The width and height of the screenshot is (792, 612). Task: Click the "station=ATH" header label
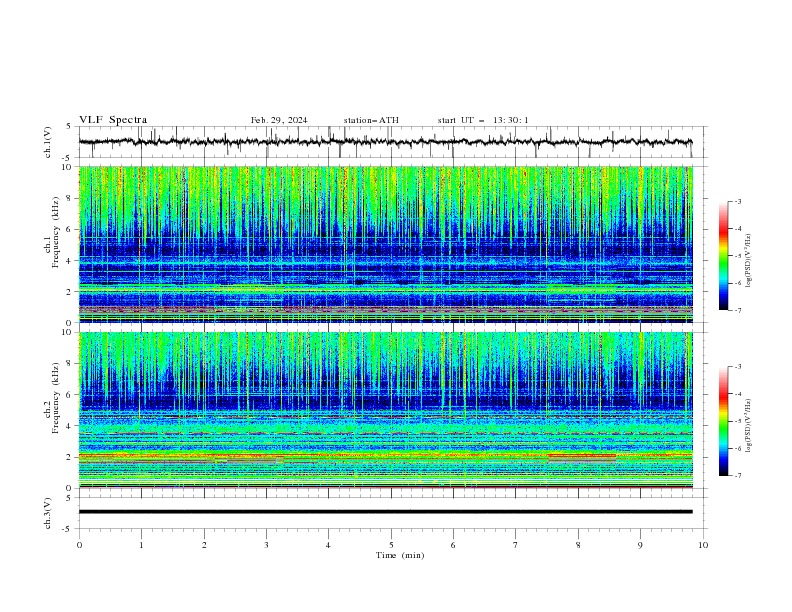pos(371,120)
